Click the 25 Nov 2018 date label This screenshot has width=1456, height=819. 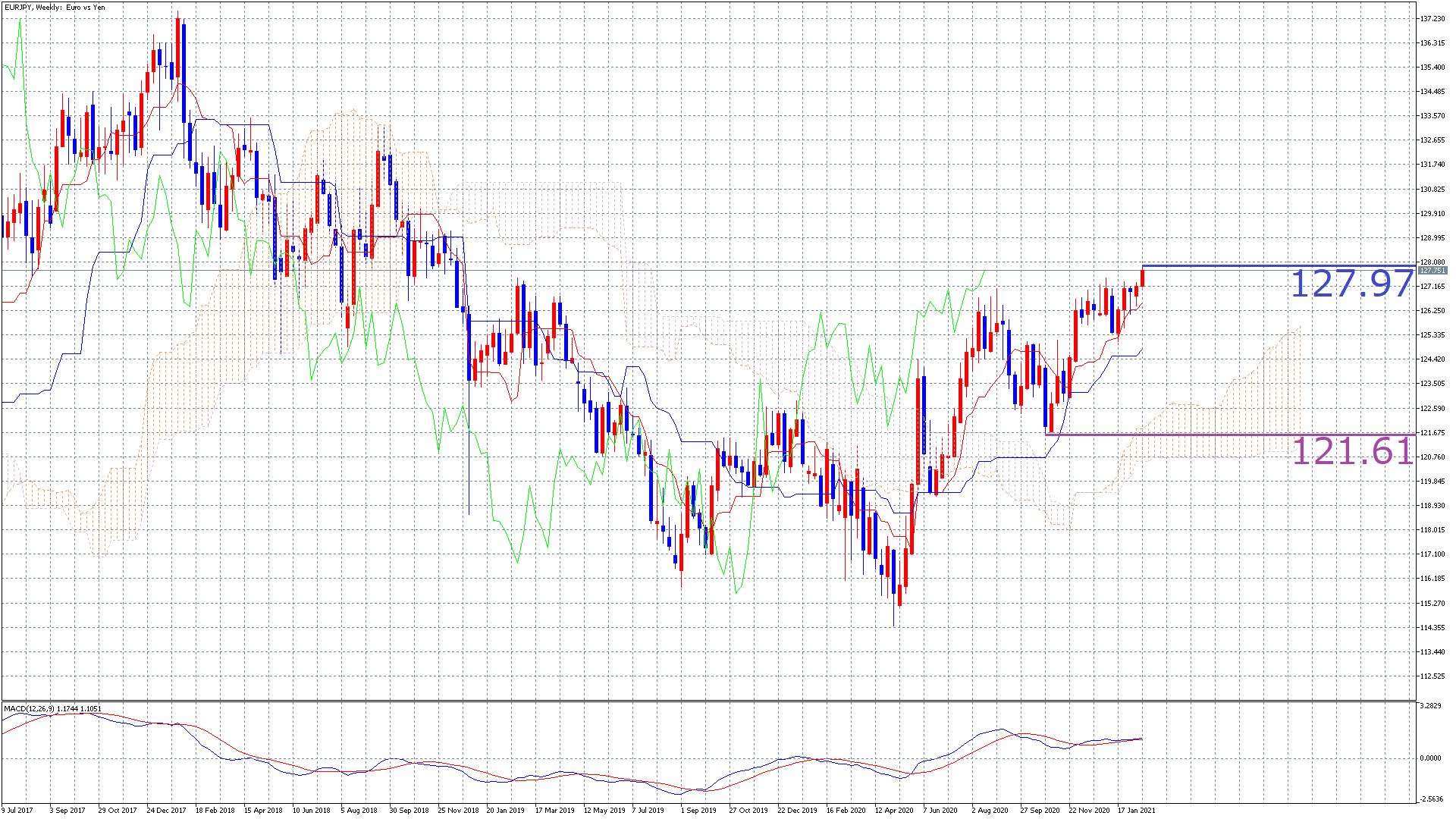458,810
